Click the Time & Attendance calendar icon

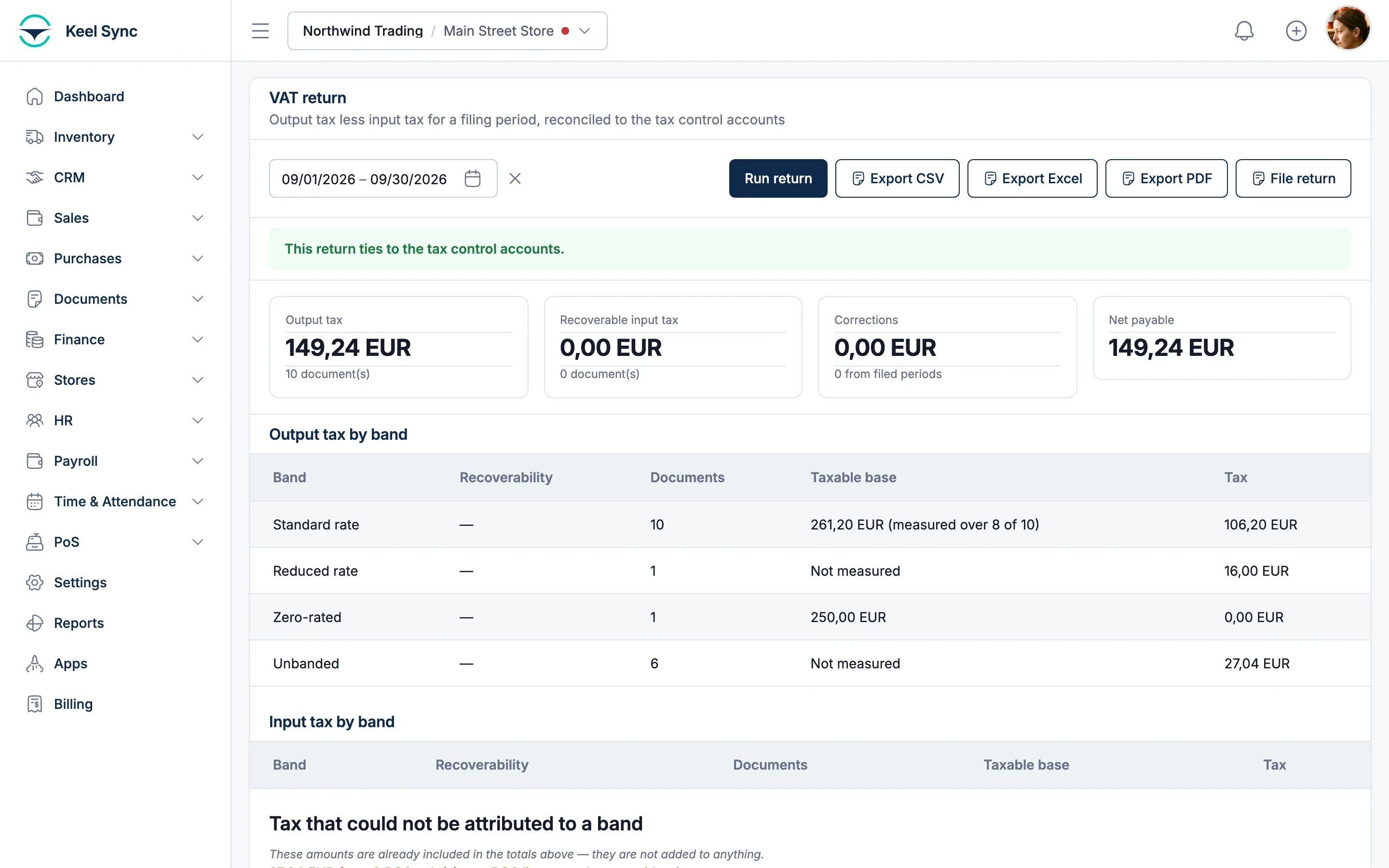34,501
